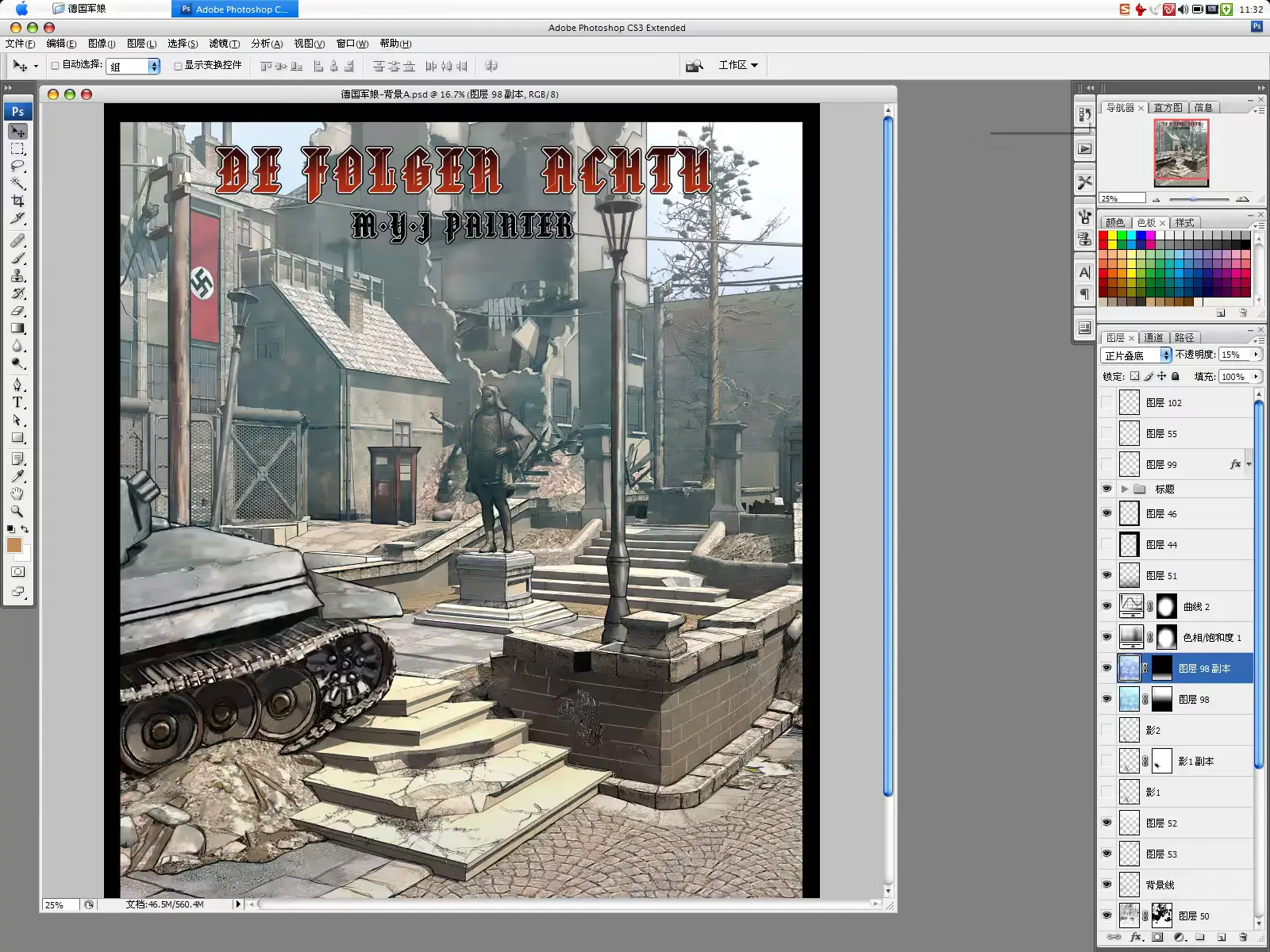Image resolution: width=1270 pixels, height=952 pixels.
Task: Open the 滤镜(T) menu
Action: click(x=225, y=44)
